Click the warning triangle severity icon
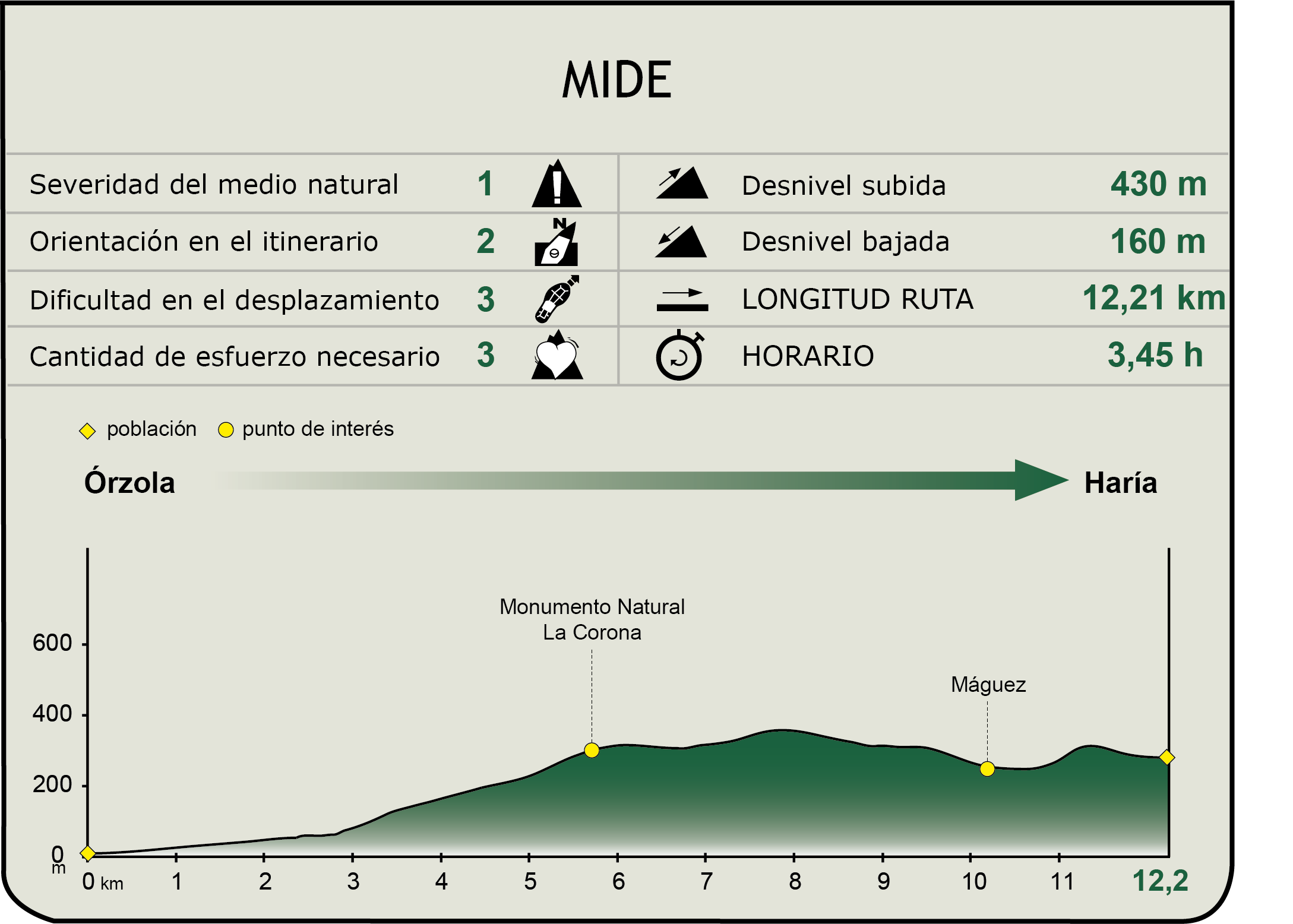1293x924 pixels. 557,183
